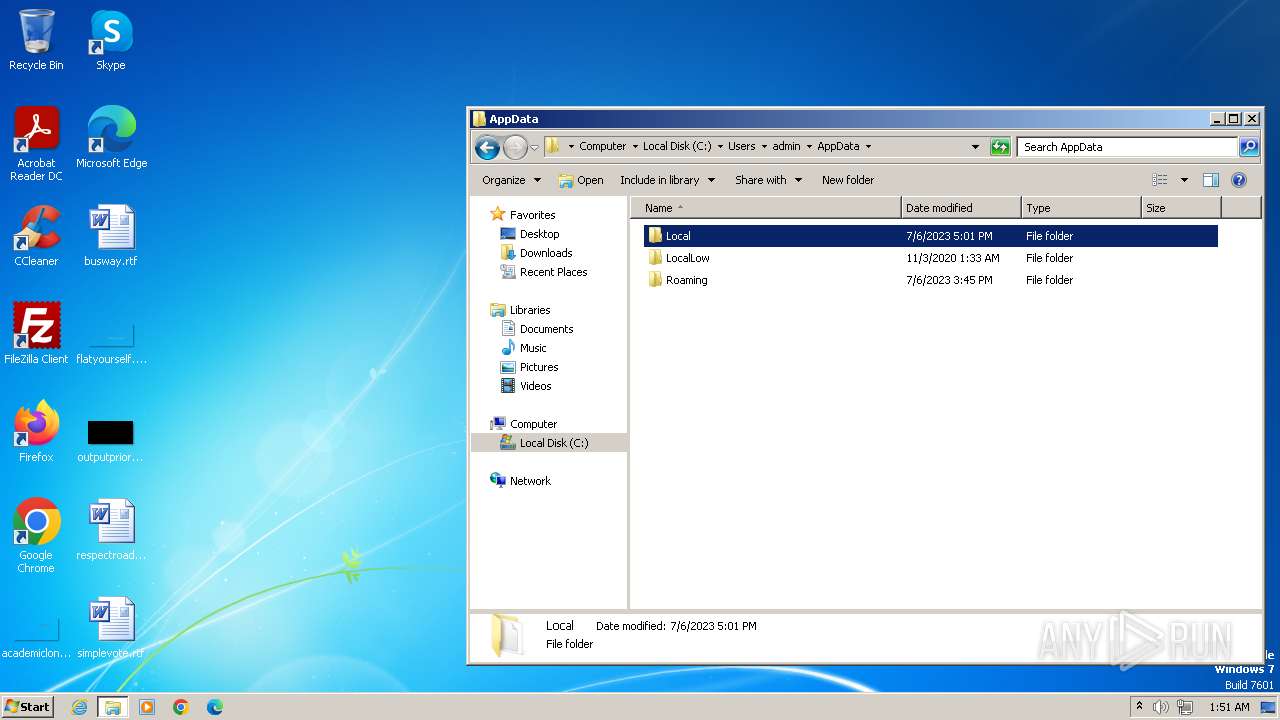Sort by Type column header
This screenshot has width=1280, height=720.
1081,208
